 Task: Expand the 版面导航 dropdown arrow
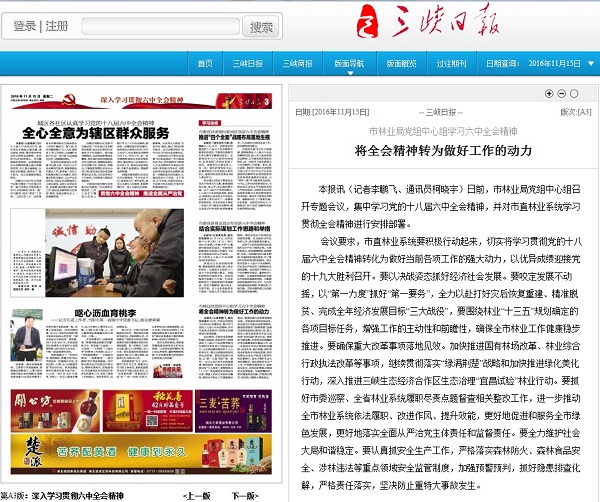click(369, 63)
